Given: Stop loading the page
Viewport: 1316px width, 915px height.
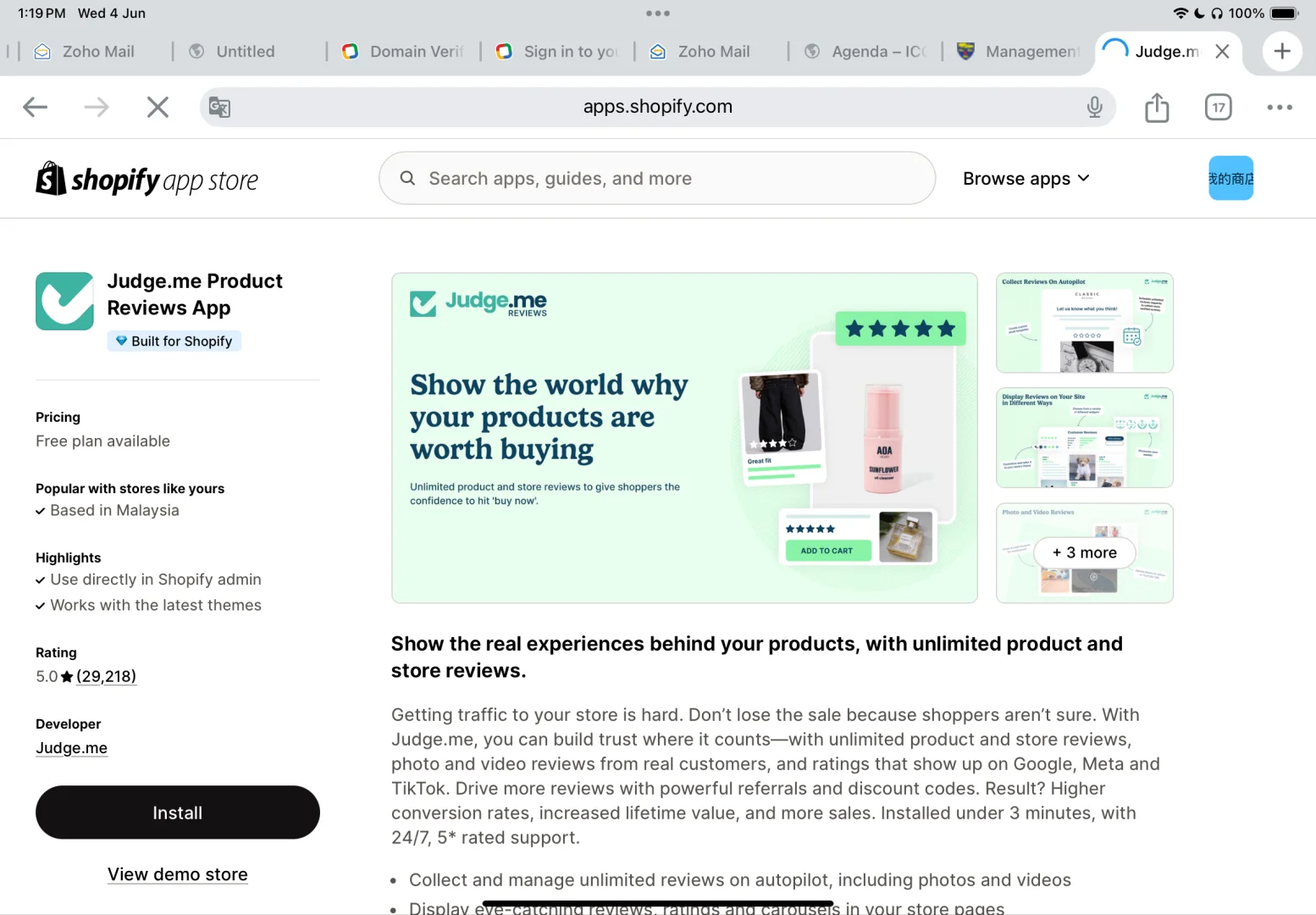Looking at the screenshot, I should pyautogui.click(x=158, y=107).
